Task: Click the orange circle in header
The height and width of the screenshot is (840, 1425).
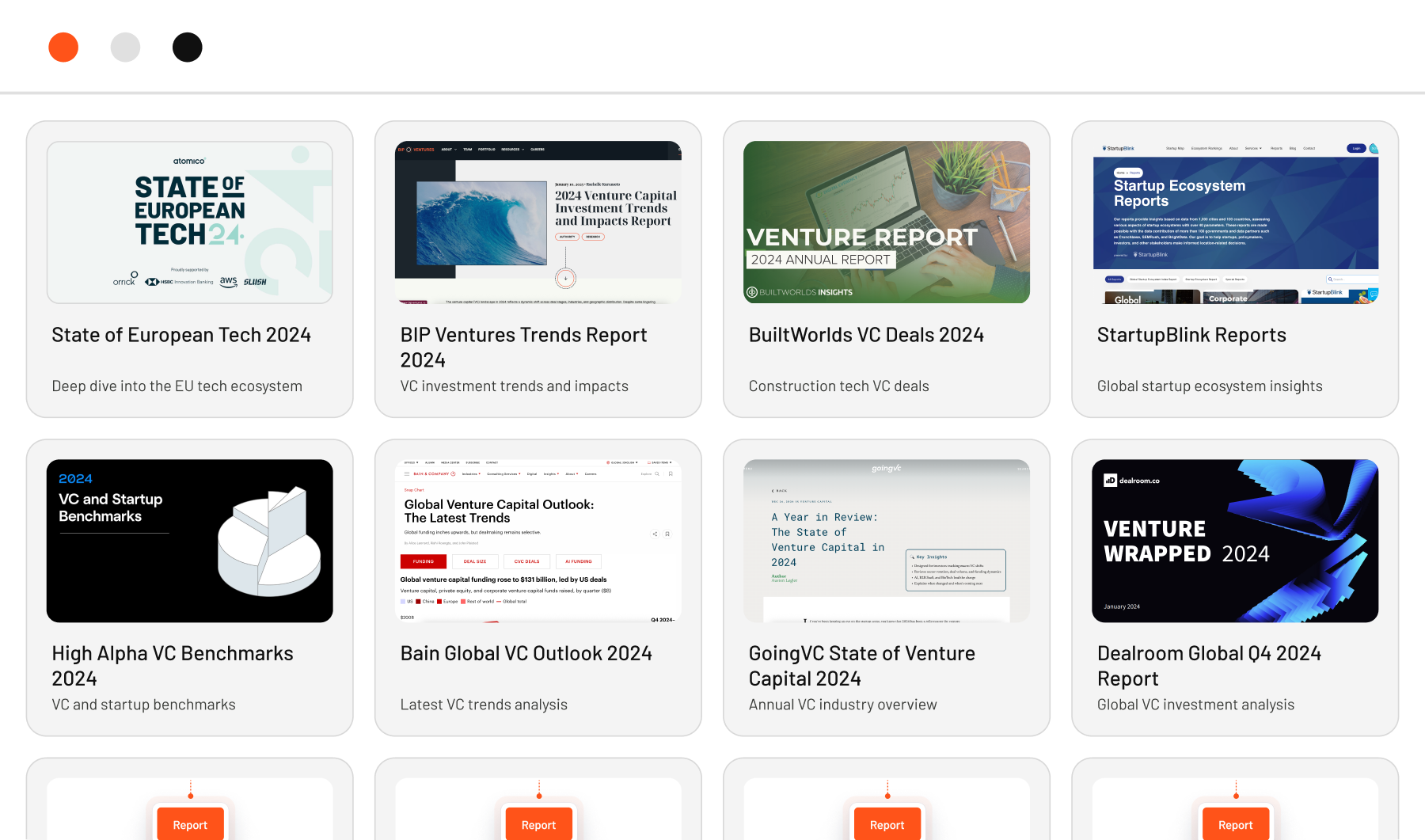Action: coord(63,48)
